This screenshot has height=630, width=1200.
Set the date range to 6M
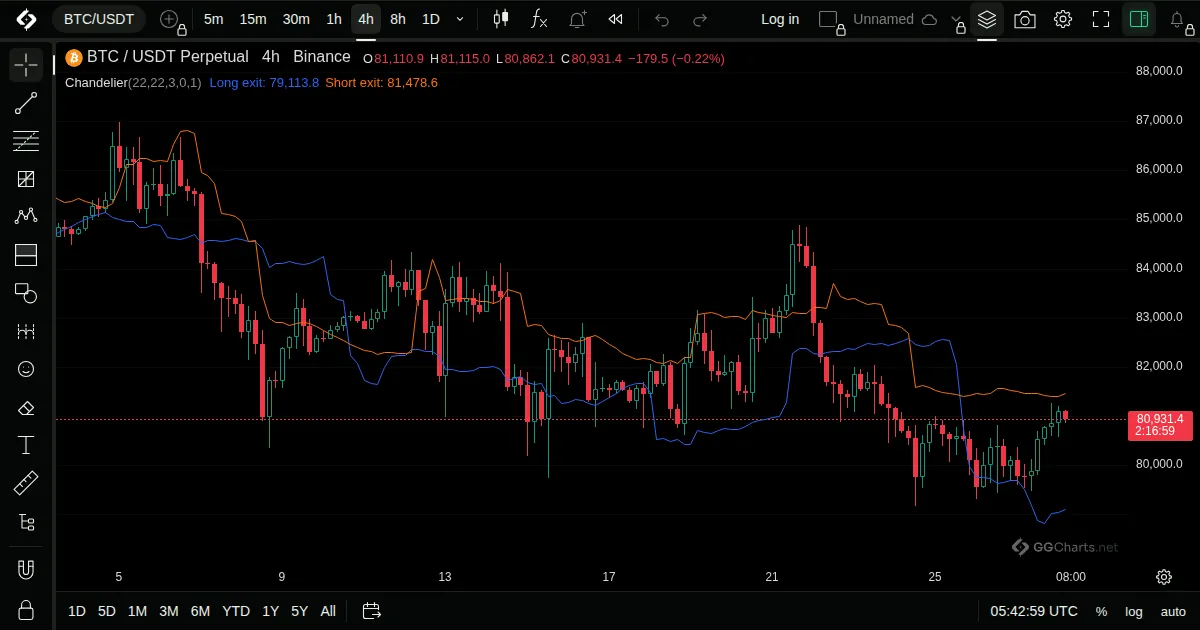[x=200, y=611]
